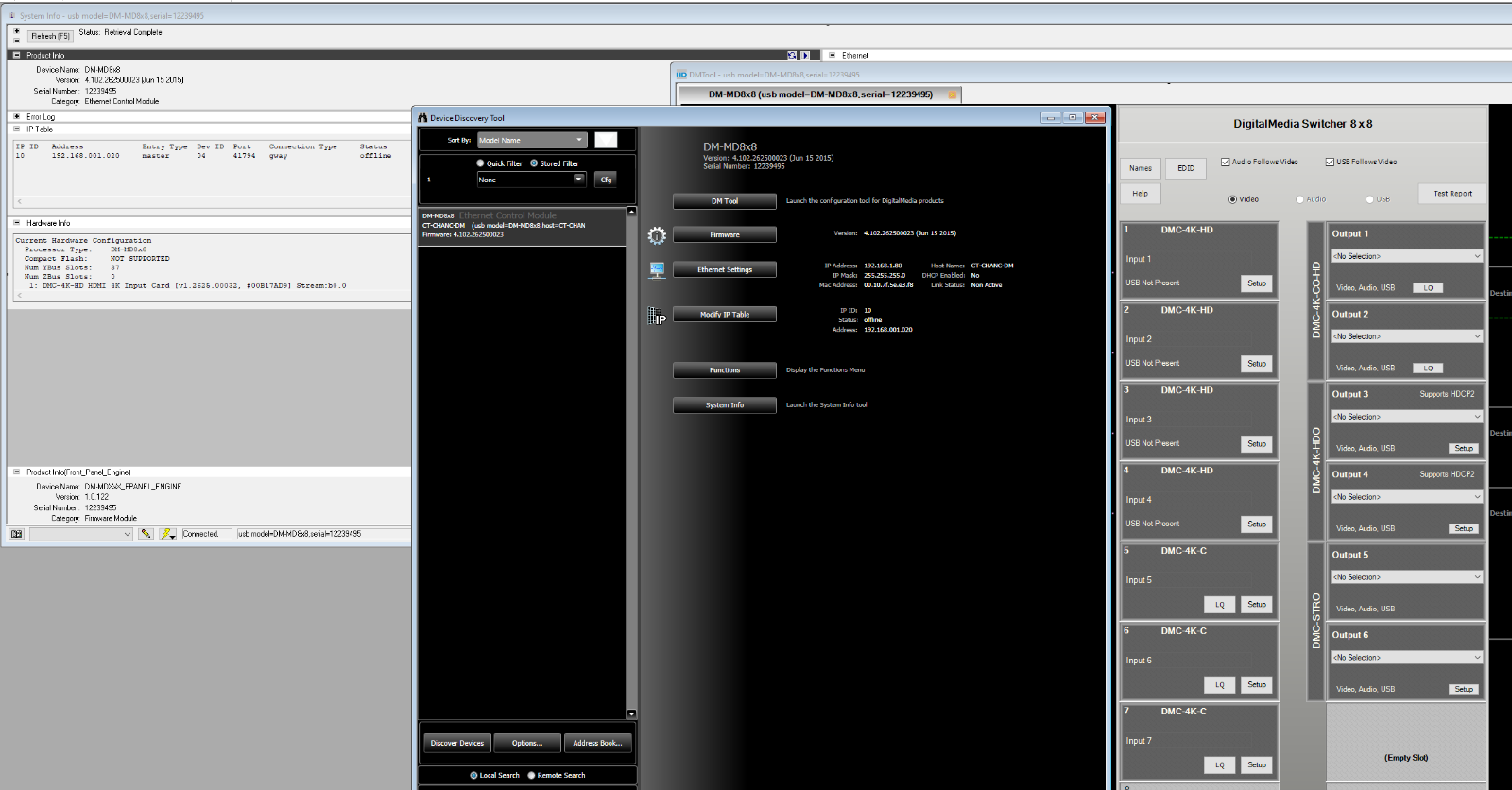Click the System Info button
The image size is (1512, 790).
[725, 404]
